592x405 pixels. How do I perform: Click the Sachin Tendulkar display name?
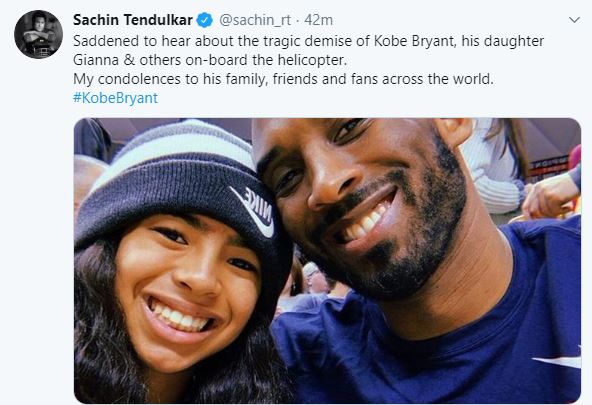coord(133,20)
